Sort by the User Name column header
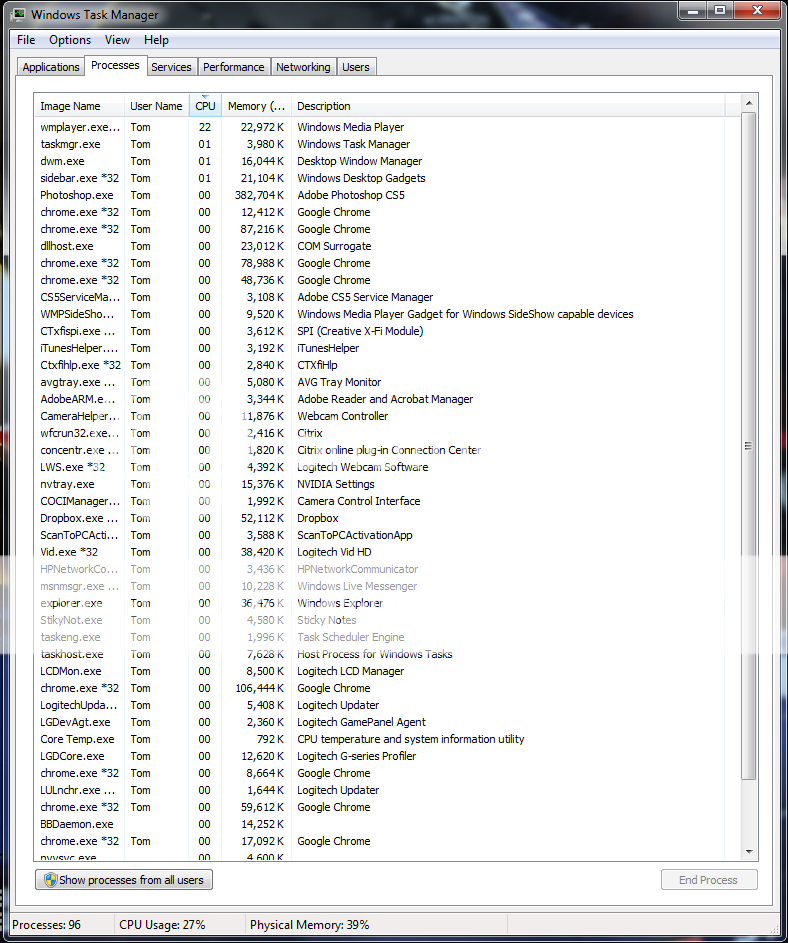 (x=156, y=106)
